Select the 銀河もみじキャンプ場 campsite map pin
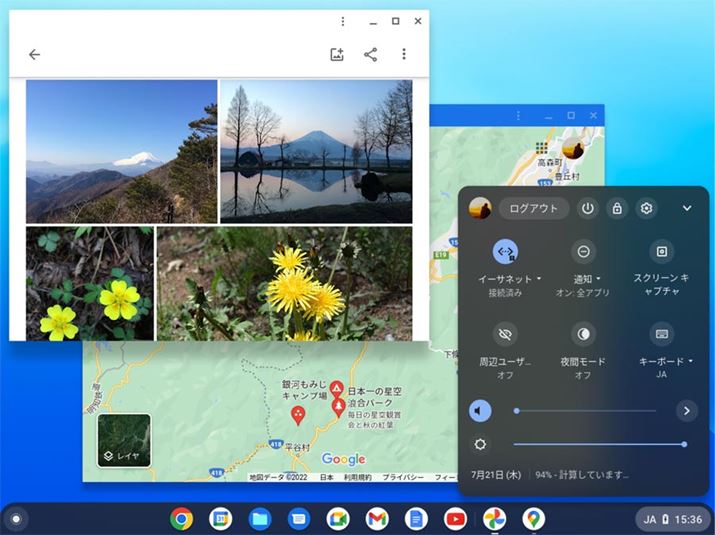 click(336, 390)
